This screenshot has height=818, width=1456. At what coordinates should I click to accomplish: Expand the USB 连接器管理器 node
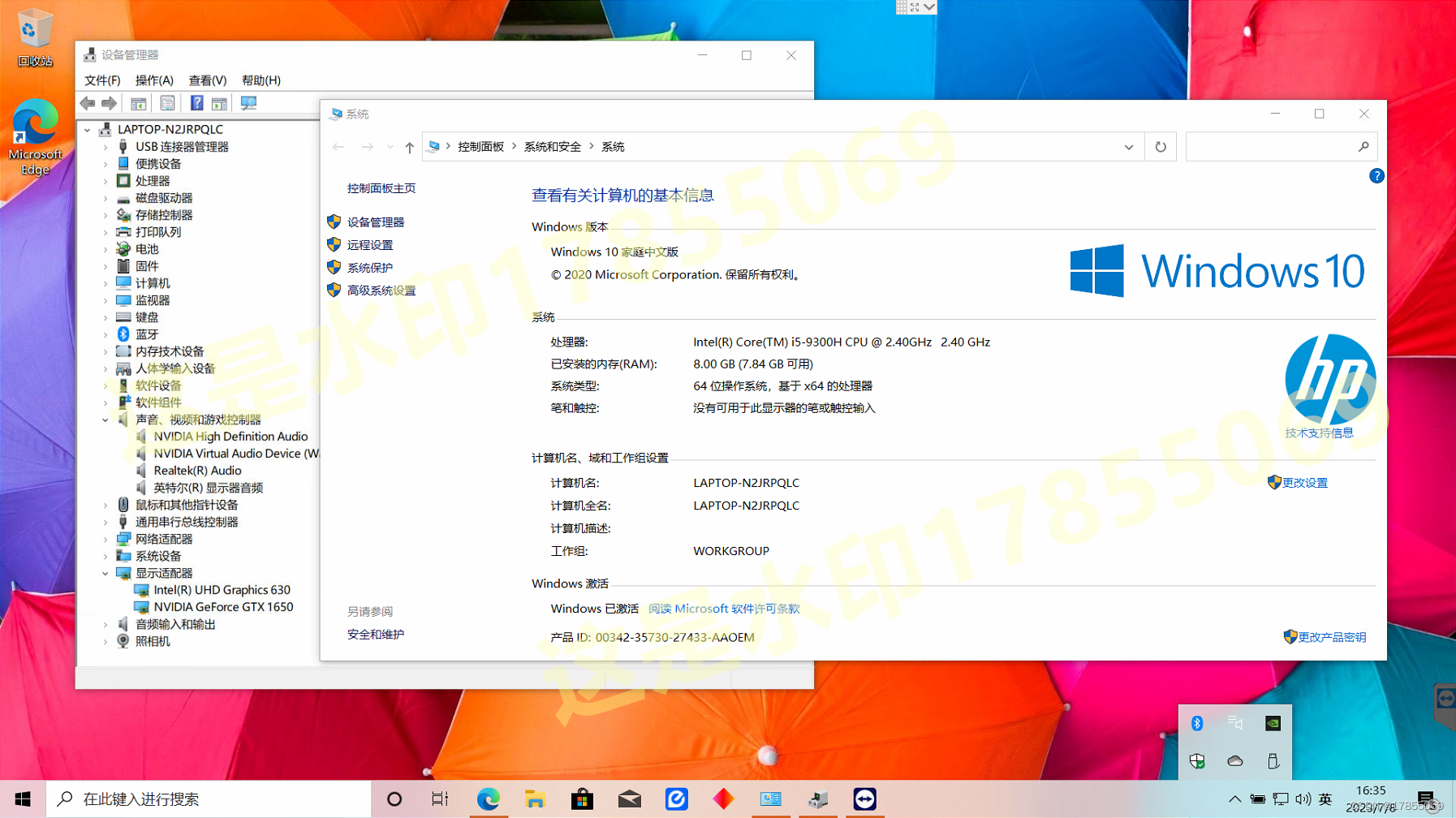click(x=106, y=147)
